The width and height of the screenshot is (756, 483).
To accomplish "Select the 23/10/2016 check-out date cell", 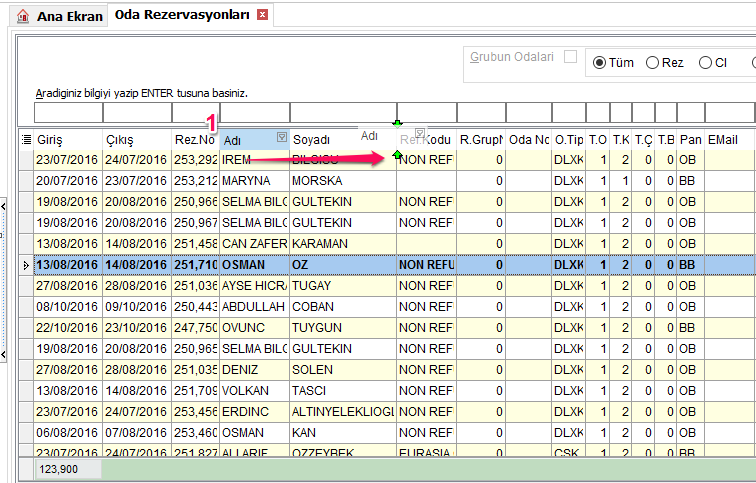I will coord(137,328).
